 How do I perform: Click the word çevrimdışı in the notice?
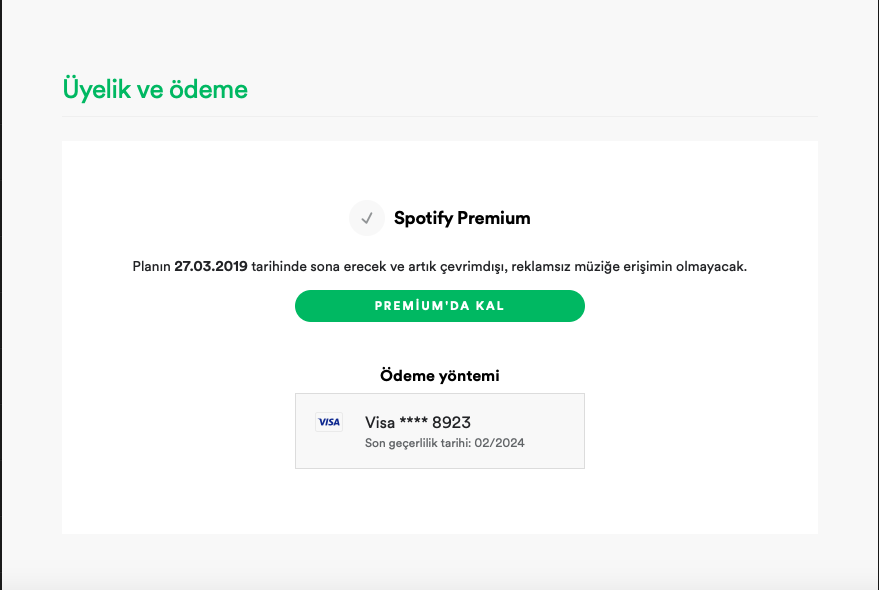tap(474, 267)
